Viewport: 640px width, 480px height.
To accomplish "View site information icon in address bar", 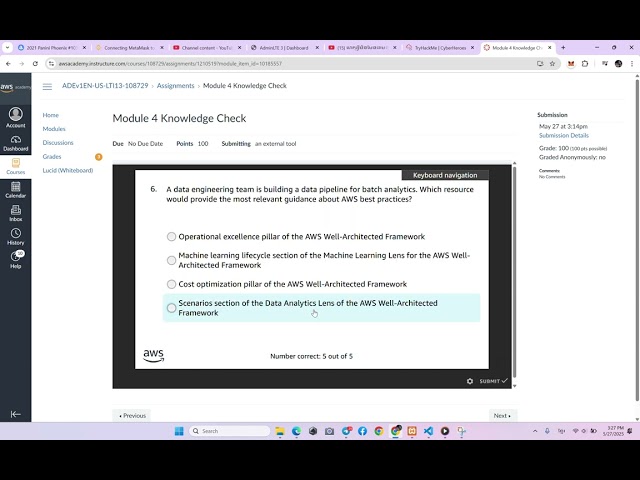I will (51, 64).
